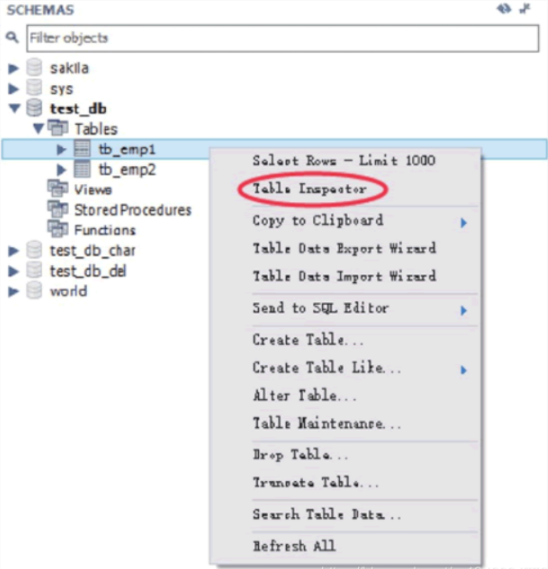Select the sakila schema name
Screen dimensions: 548x569
click(69, 68)
